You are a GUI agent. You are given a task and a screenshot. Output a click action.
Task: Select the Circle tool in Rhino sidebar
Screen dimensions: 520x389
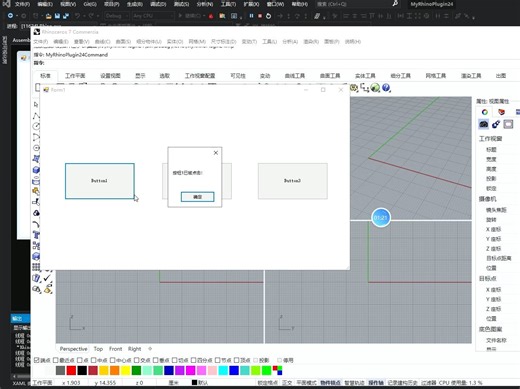coord(36,126)
